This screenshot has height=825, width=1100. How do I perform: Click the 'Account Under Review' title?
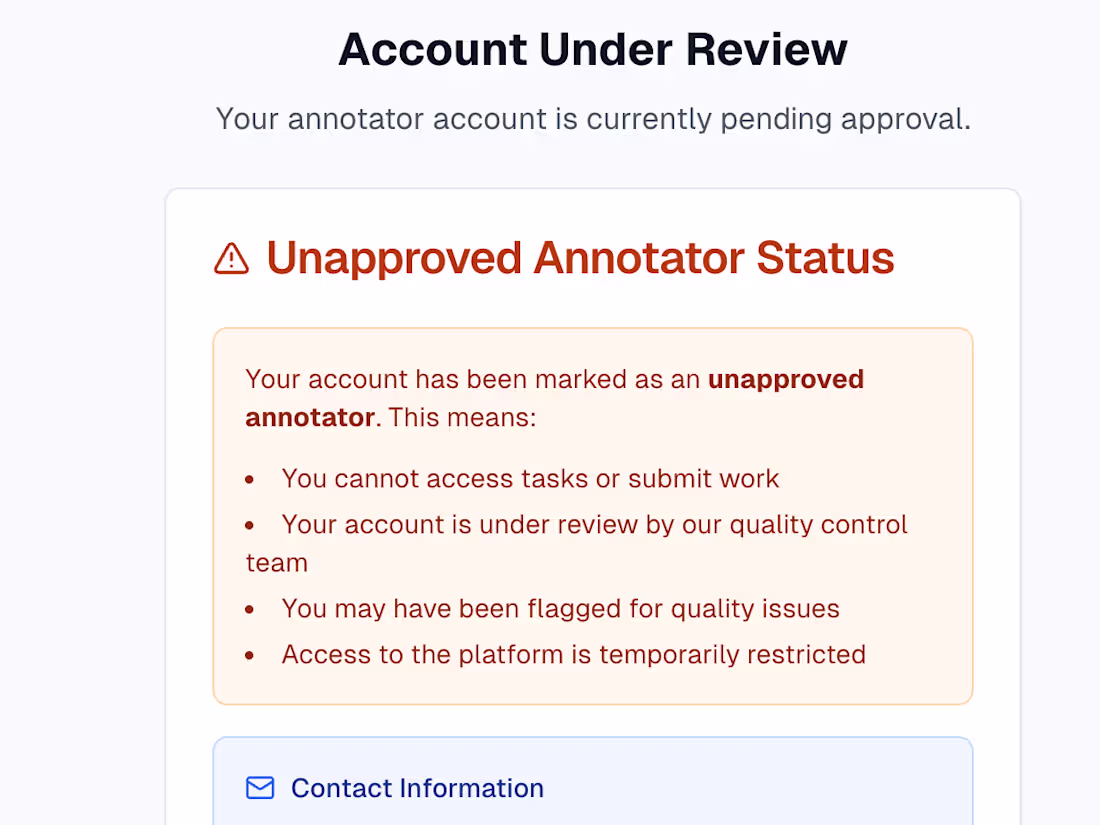(x=592, y=49)
